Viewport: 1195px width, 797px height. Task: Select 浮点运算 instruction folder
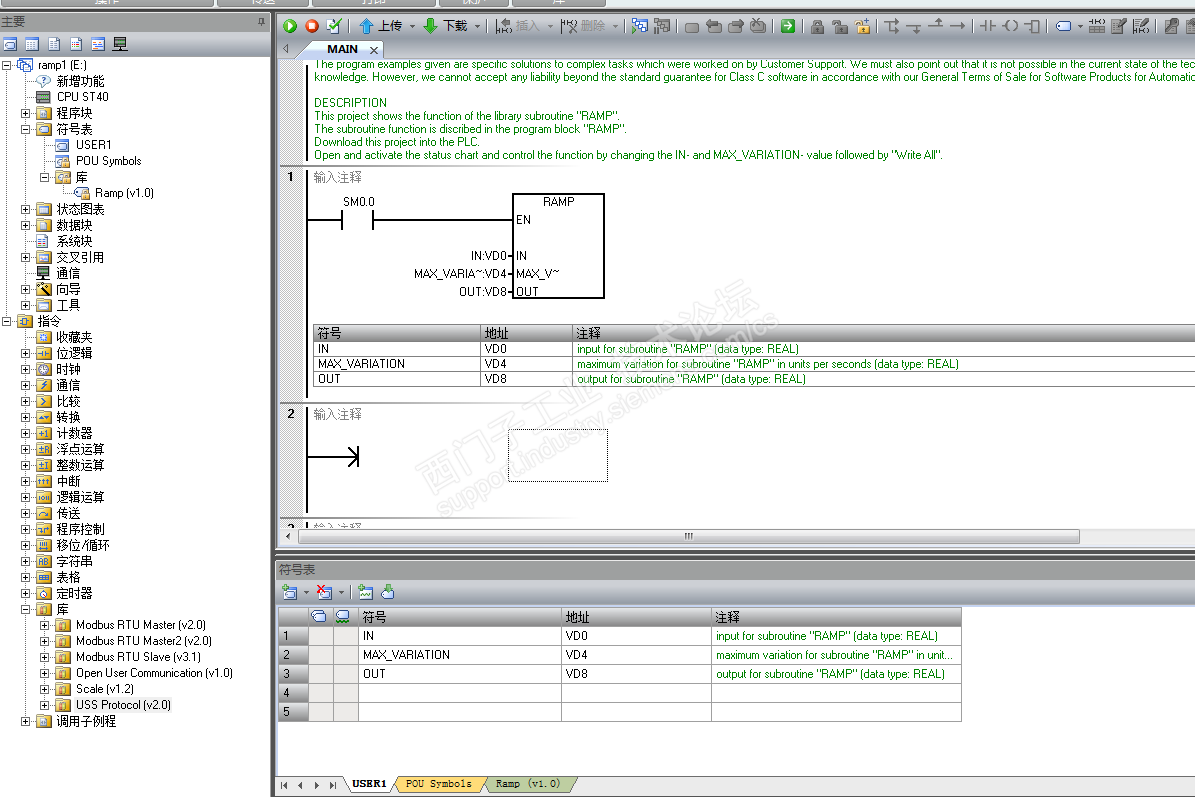click(x=80, y=450)
